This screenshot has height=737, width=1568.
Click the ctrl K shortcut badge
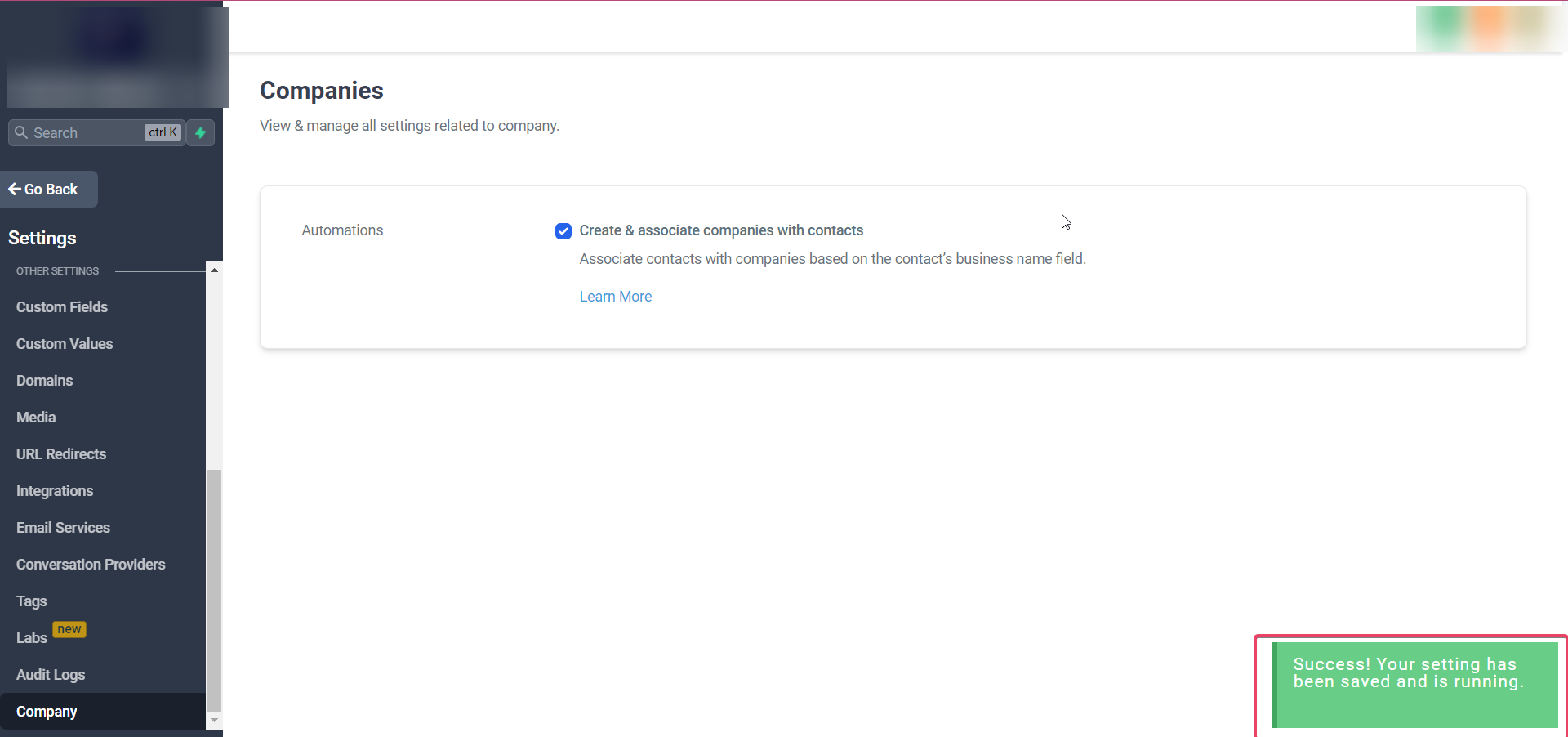[x=163, y=132]
